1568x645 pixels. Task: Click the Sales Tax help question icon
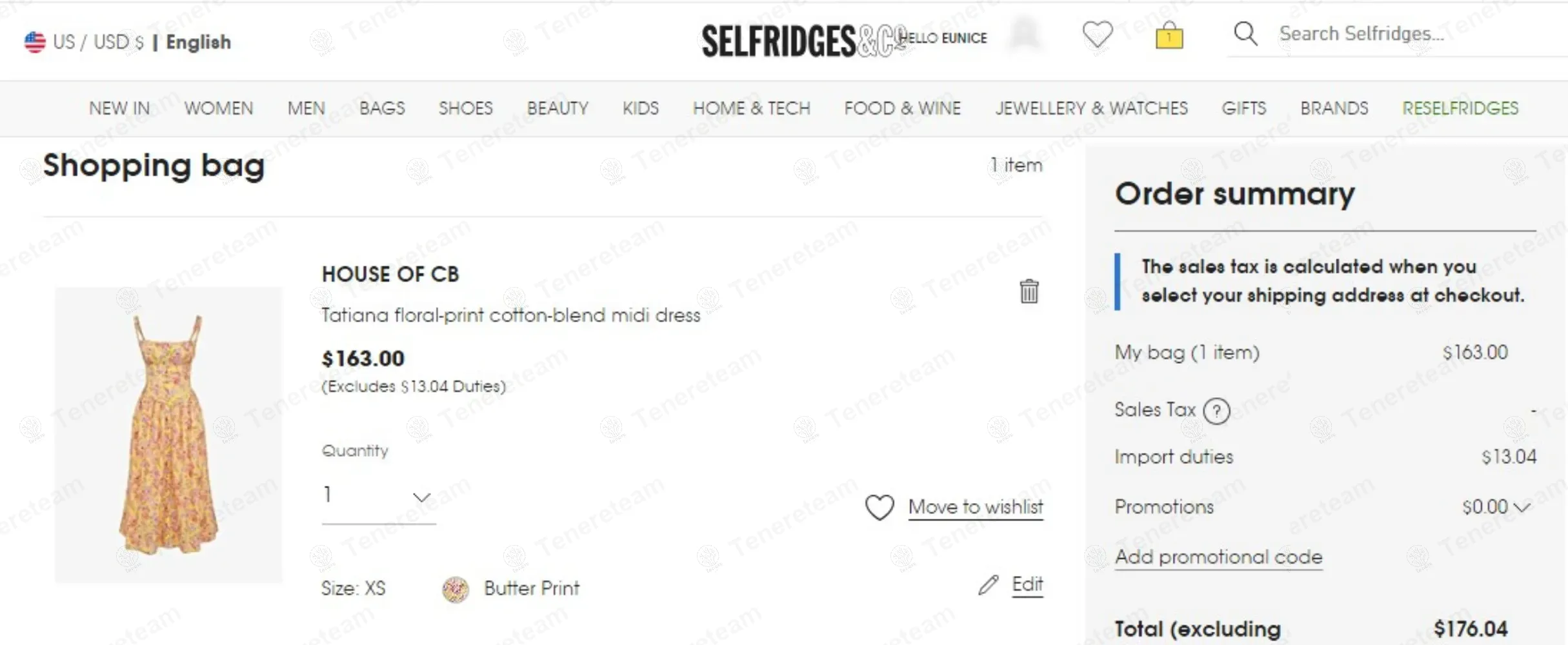pos(1217,411)
